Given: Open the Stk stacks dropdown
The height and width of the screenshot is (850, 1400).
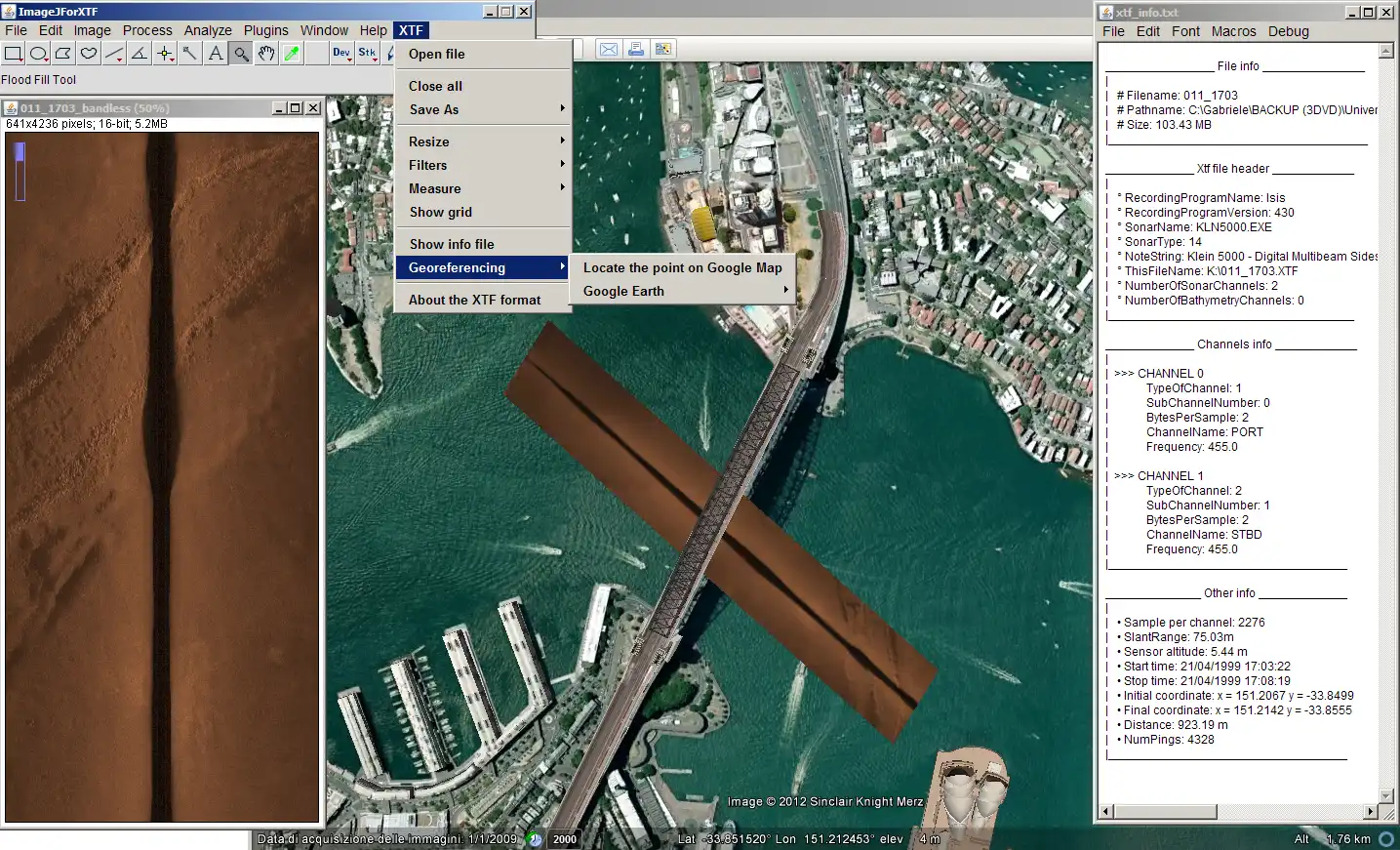Looking at the screenshot, I should 367,54.
